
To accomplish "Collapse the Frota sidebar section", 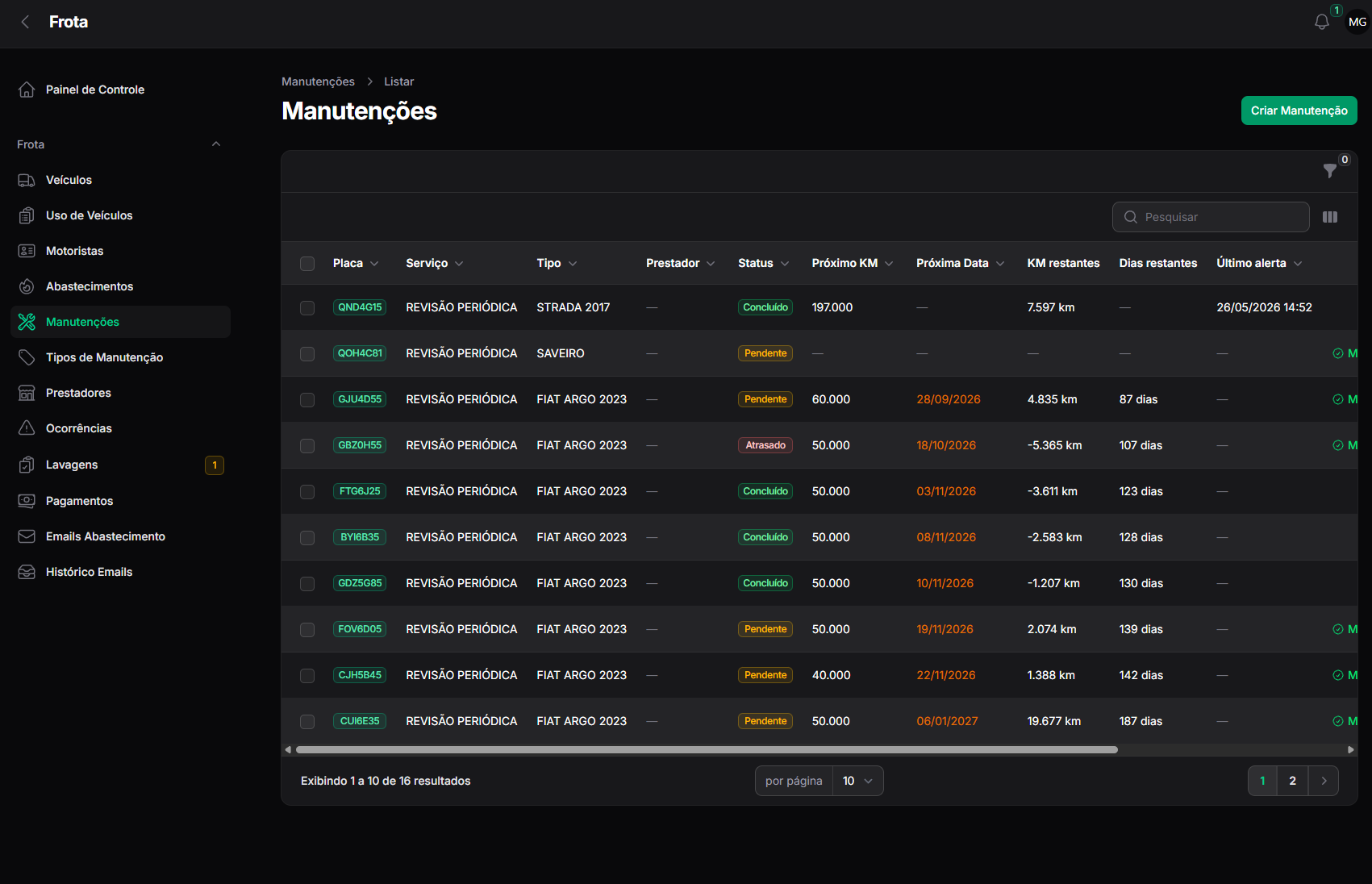I will click(x=216, y=144).
